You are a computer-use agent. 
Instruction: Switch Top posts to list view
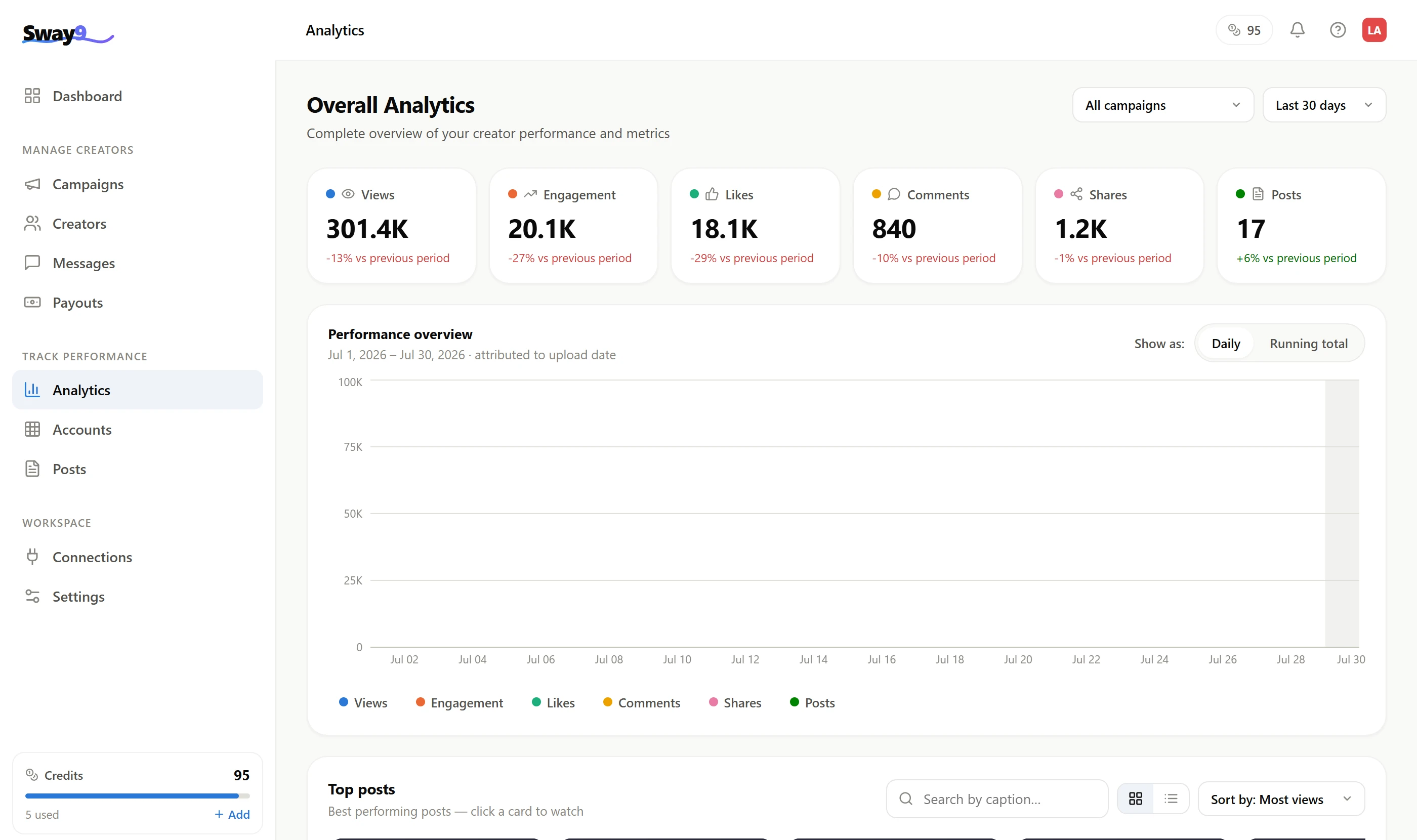1171,799
